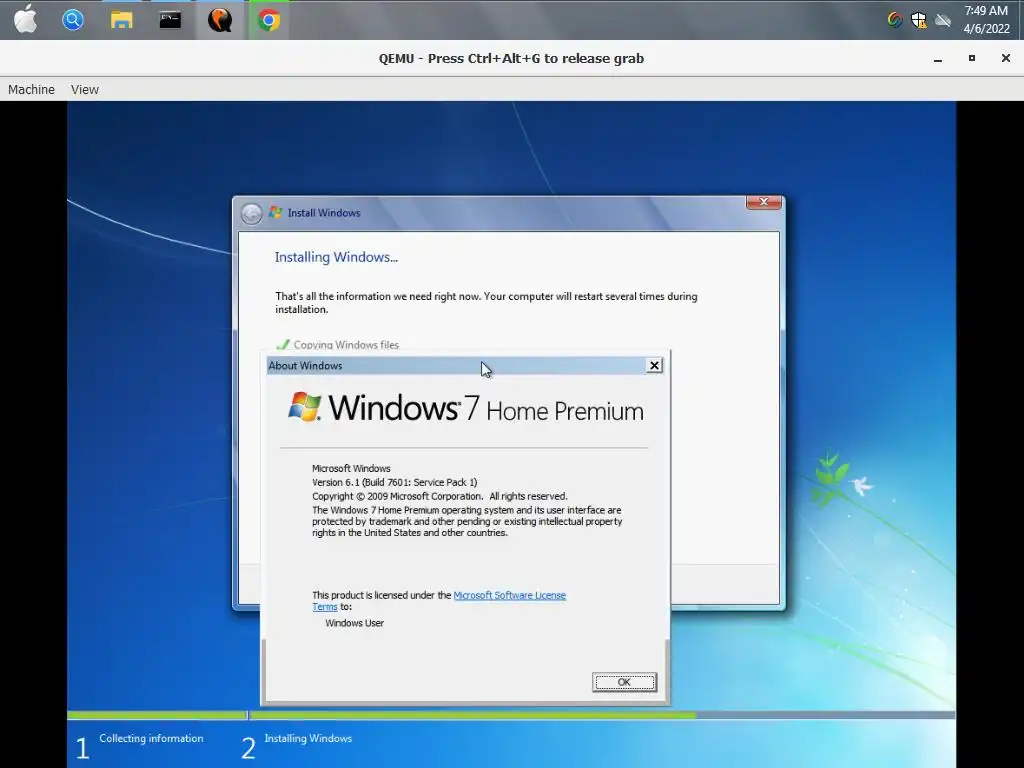This screenshot has height=768, width=1024.
Task: Click the Windows flag icon in Install Windows title
Action: click(x=276, y=212)
